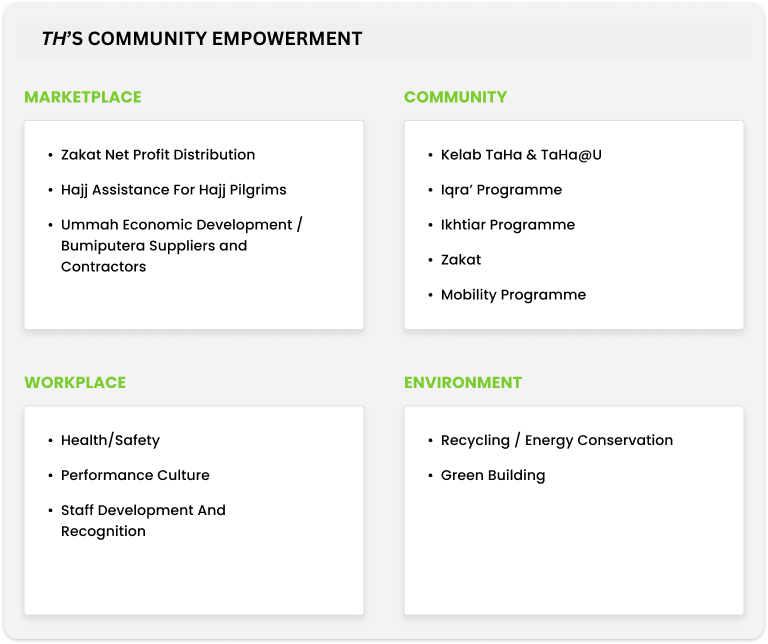
Task: Select the COMMUNITY heading
Action: [456, 97]
